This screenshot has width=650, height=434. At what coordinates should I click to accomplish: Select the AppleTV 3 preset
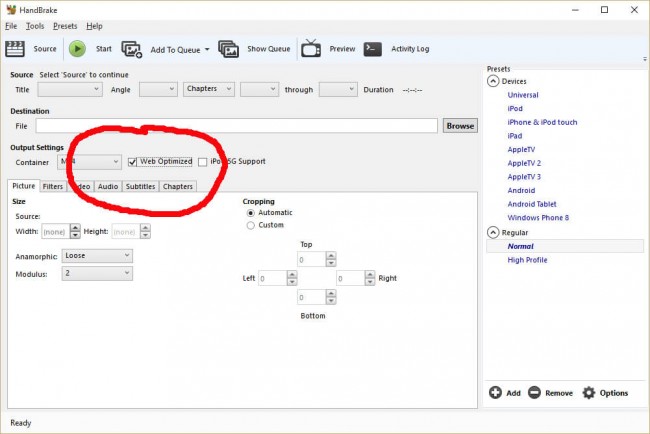point(524,177)
